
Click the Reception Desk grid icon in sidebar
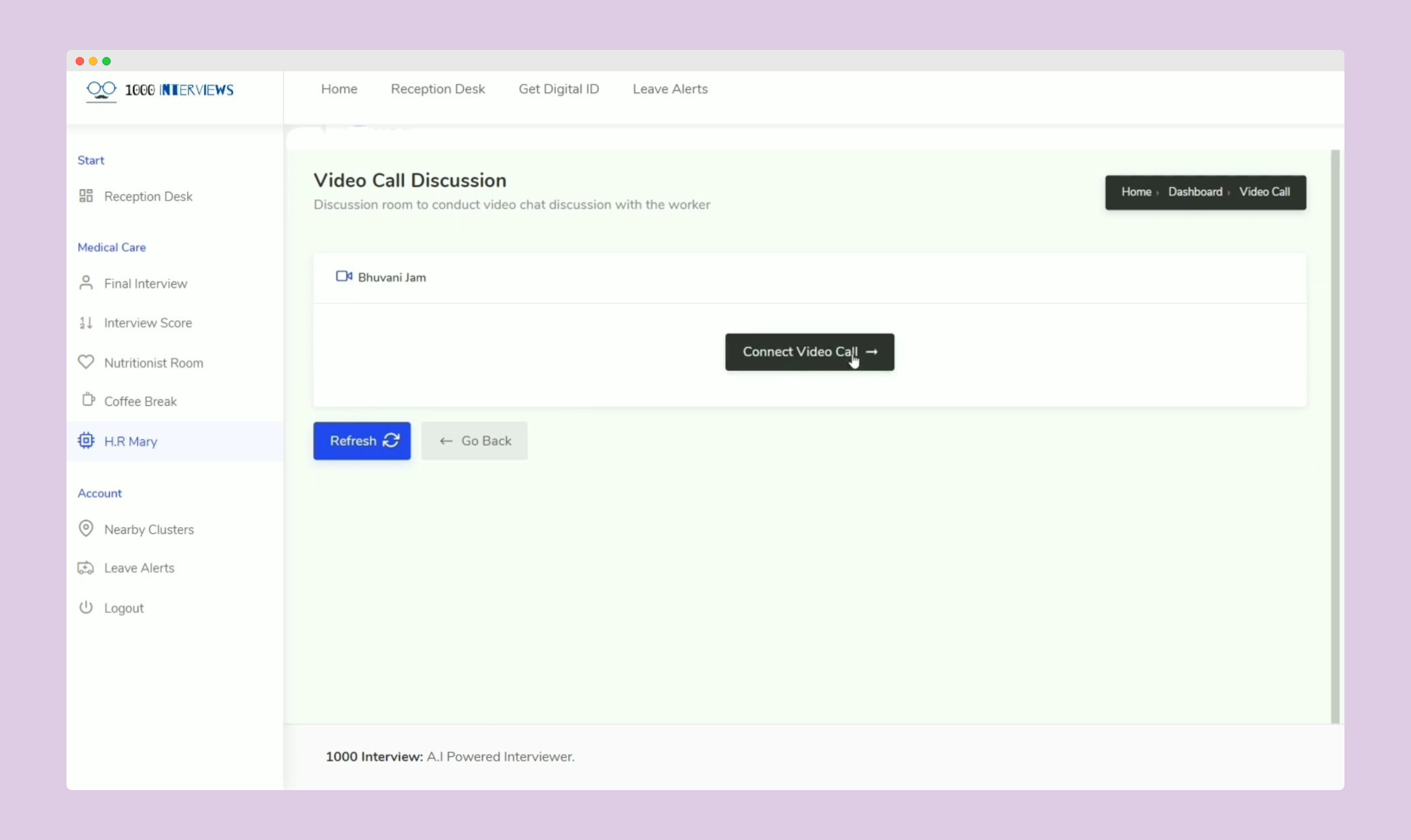point(86,196)
